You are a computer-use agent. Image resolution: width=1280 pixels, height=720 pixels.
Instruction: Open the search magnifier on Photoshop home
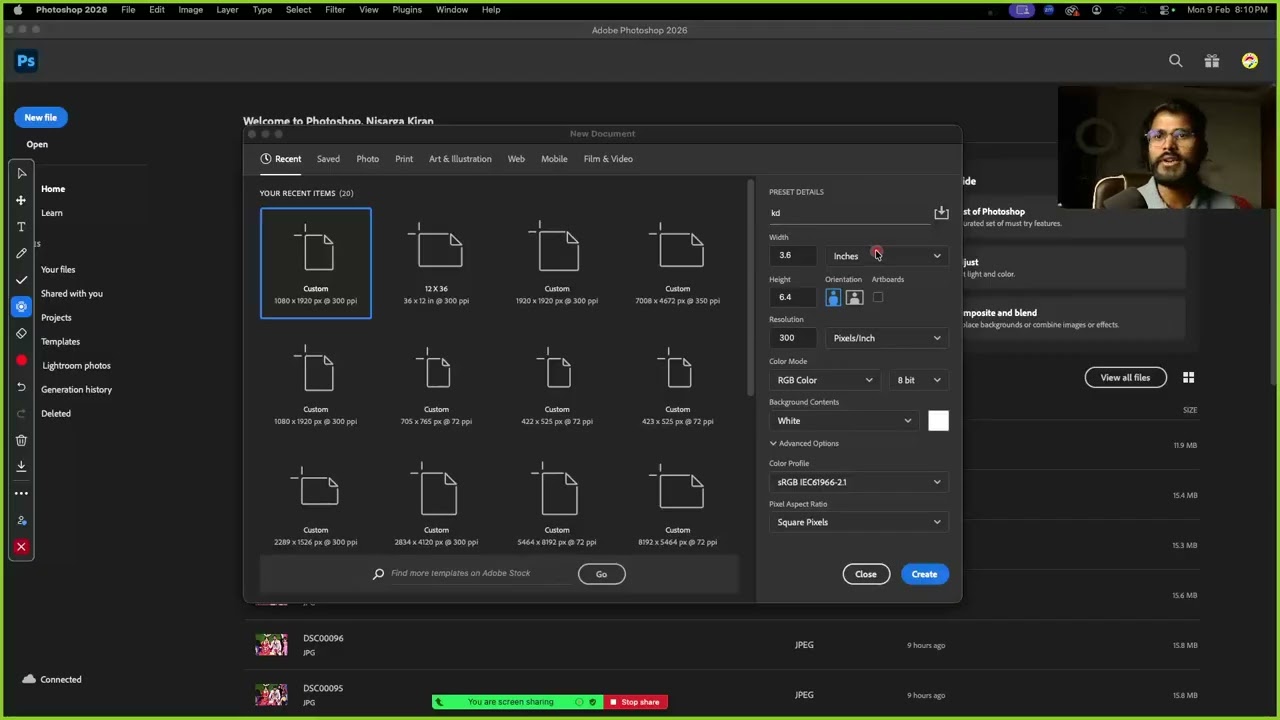pyautogui.click(x=1176, y=61)
